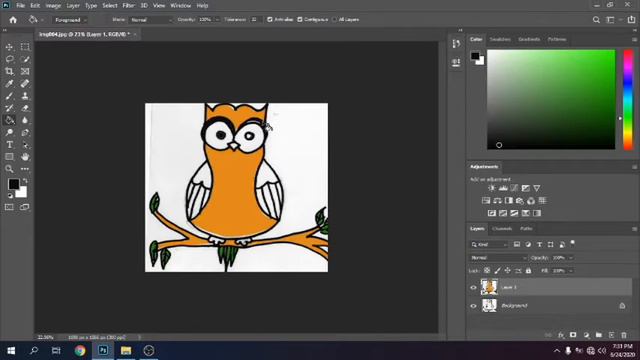Image resolution: width=640 pixels, height=360 pixels.
Task: Open the layer Kind filter dropdown
Action: click(x=489, y=244)
